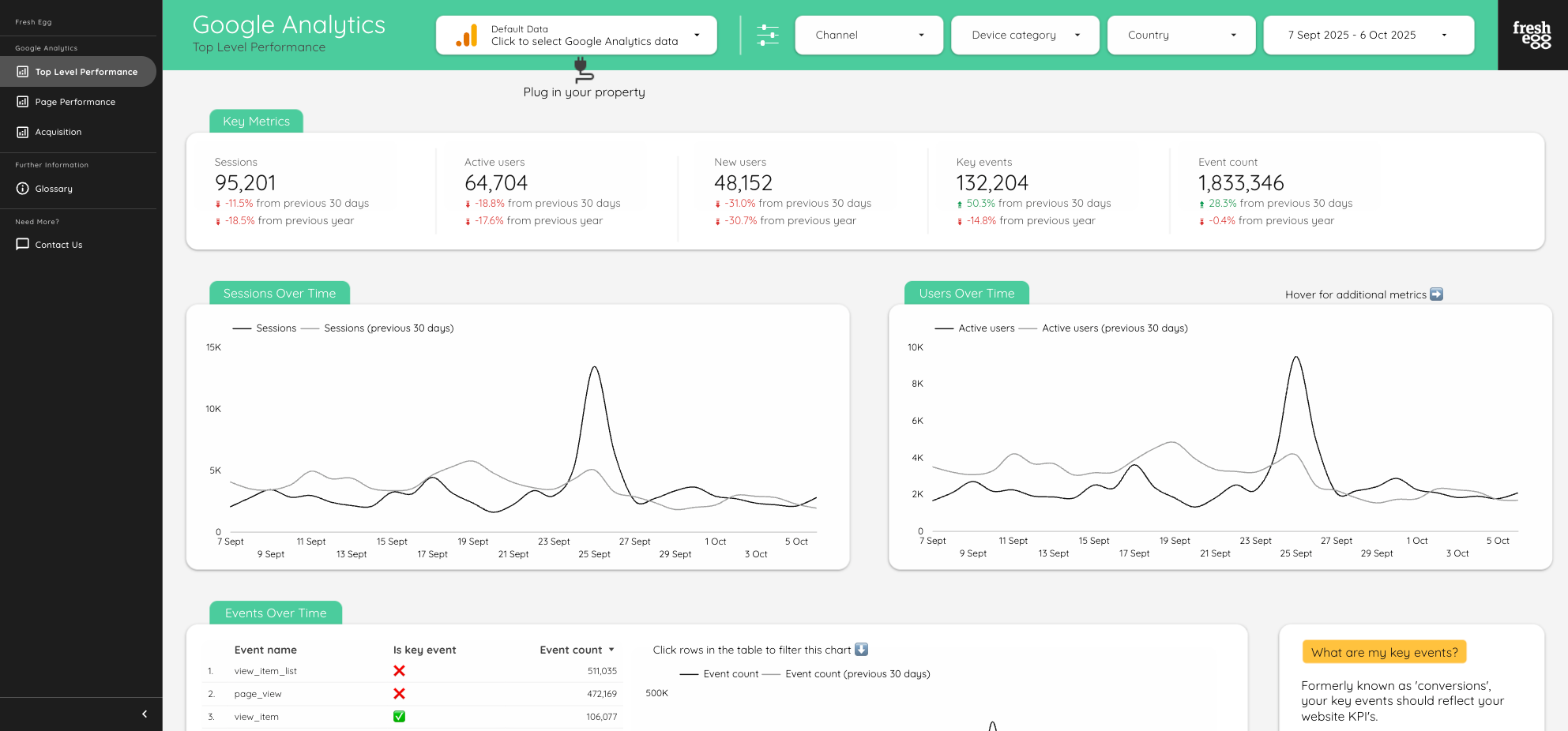Open the Channel dropdown filter
The height and width of the screenshot is (731, 1568).
click(x=868, y=35)
